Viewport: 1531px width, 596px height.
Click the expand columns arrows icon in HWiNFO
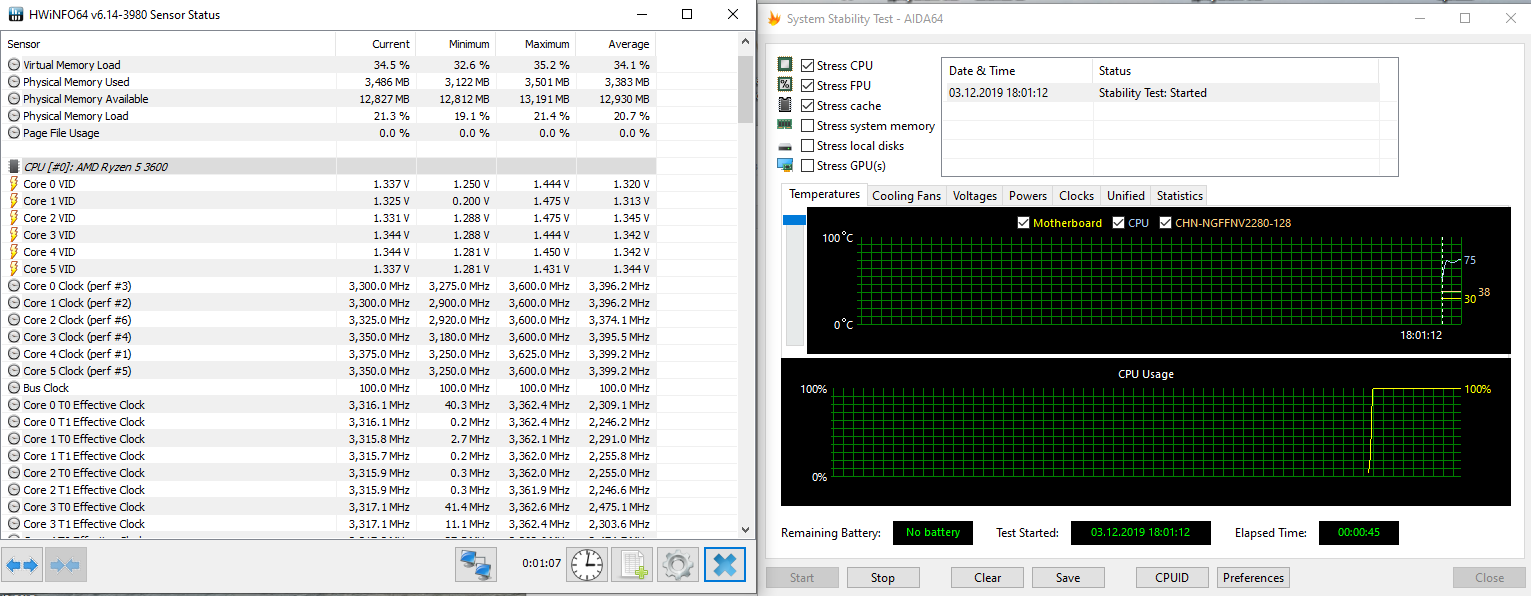pos(22,565)
